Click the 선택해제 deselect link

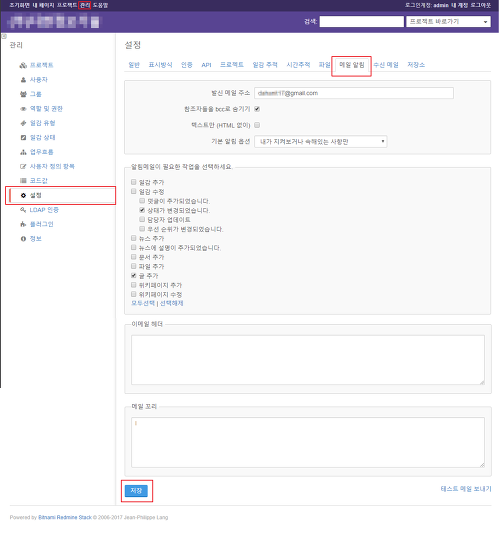[172, 303]
